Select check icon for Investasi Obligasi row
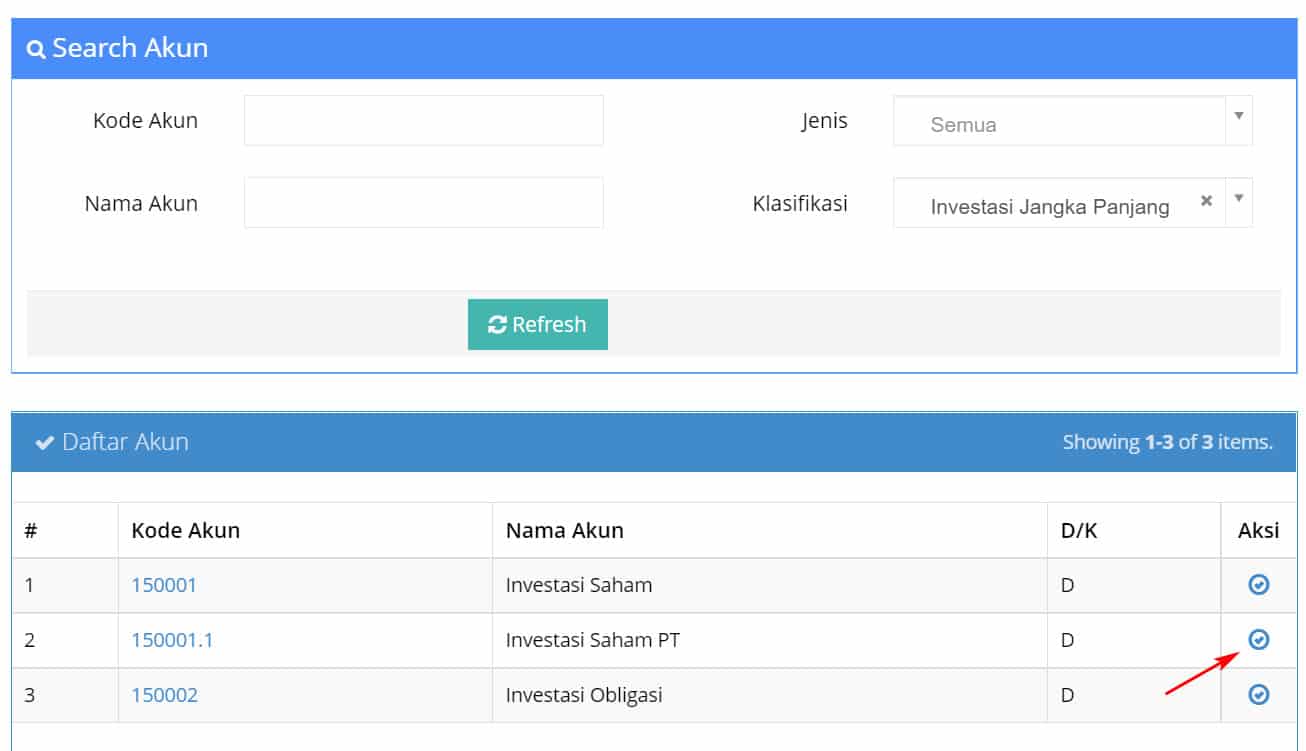Screen dimensions: 1306x751 click(x=1259, y=694)
